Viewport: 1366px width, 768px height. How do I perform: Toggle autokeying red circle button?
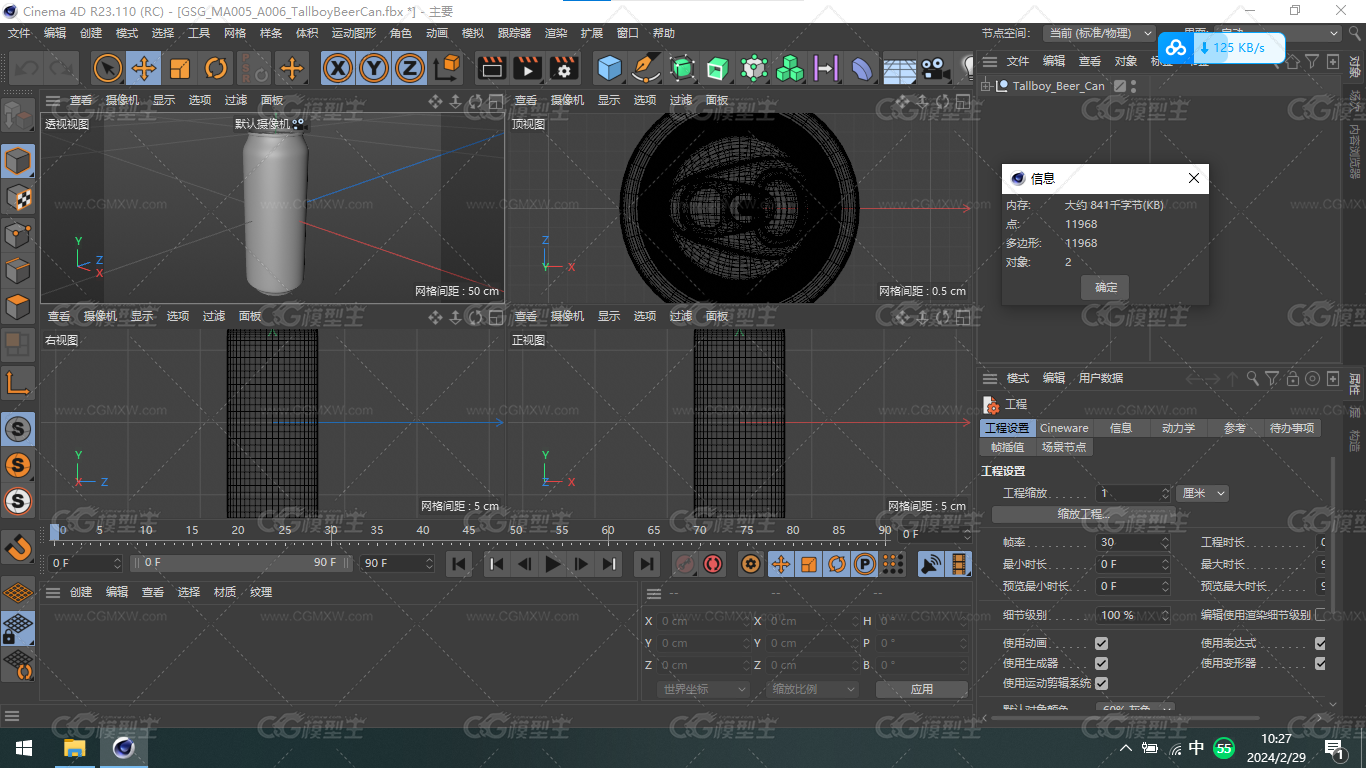(713, 564)
